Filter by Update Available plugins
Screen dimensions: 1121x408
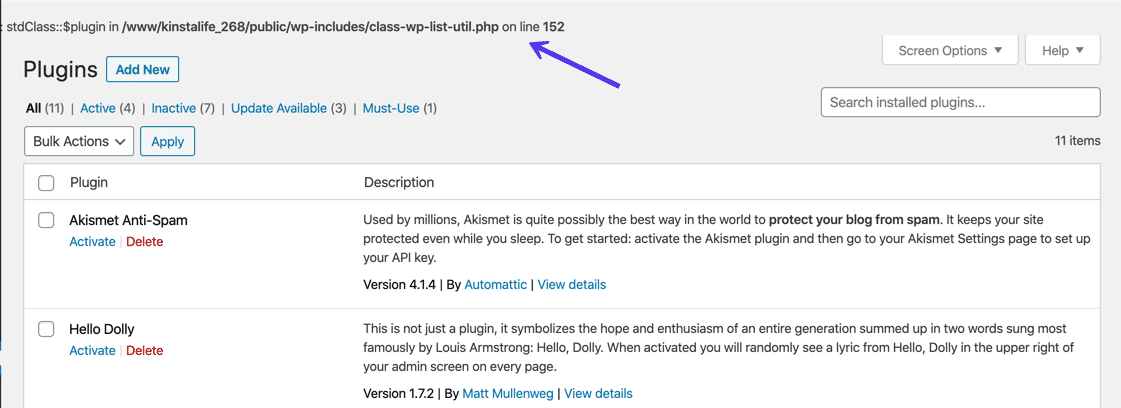(x=279, y=108)
